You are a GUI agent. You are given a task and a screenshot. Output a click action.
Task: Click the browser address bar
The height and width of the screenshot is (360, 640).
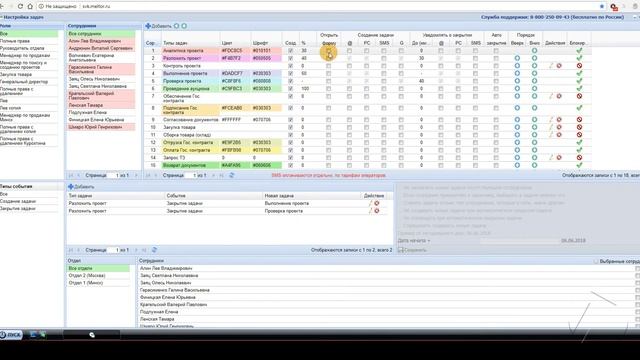[x=318, y=7]
